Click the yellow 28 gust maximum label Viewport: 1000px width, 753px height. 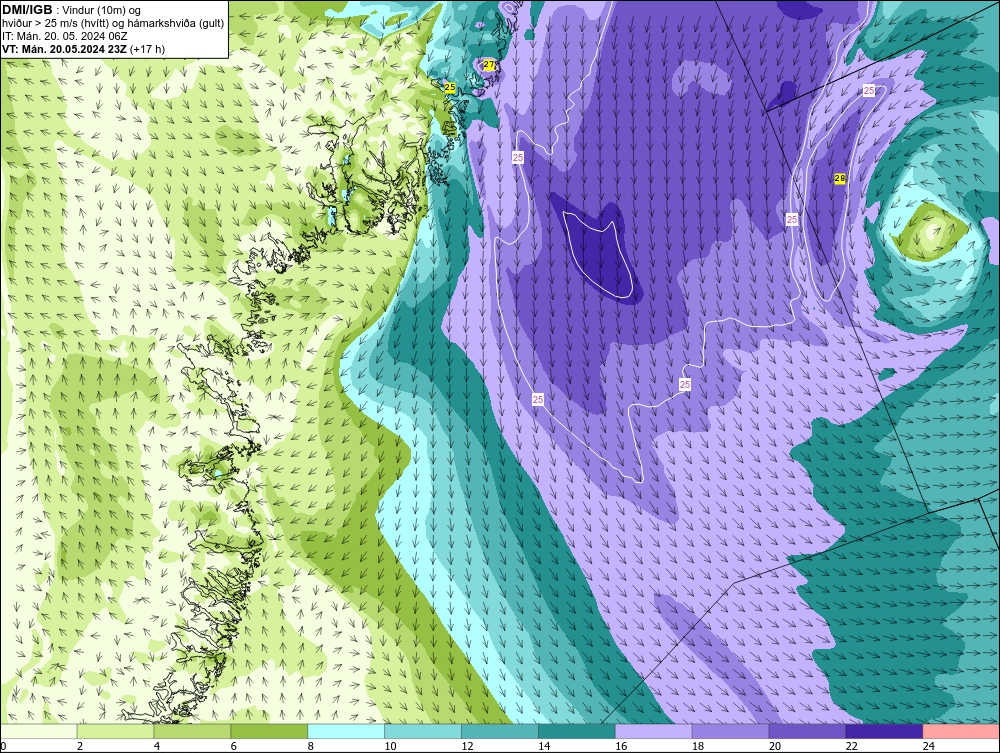[x=840, y=179]
